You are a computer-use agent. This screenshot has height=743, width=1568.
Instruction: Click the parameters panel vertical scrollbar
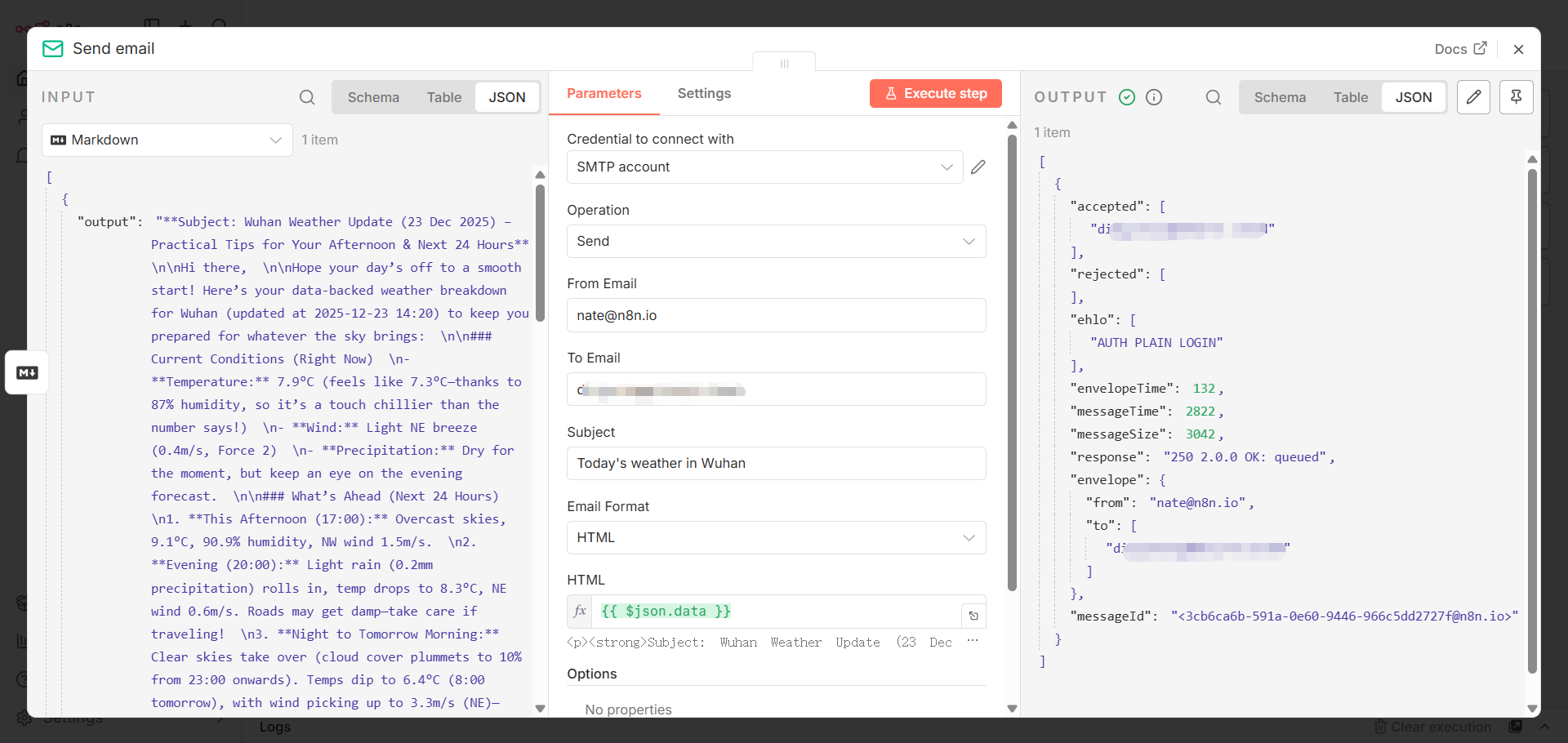click(x=1013, y=363)
